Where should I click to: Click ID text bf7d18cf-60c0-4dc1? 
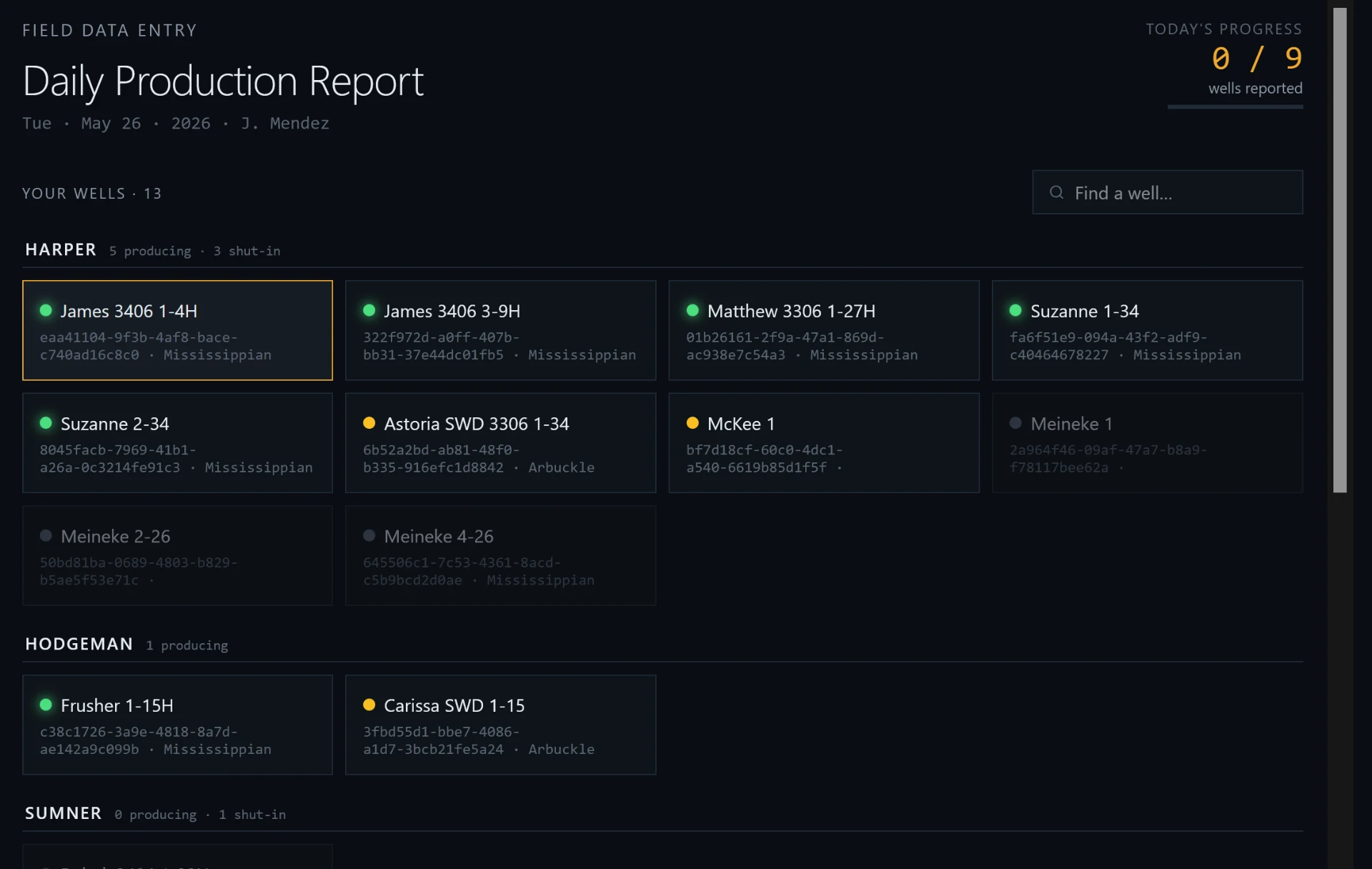[x=765, y=450]
